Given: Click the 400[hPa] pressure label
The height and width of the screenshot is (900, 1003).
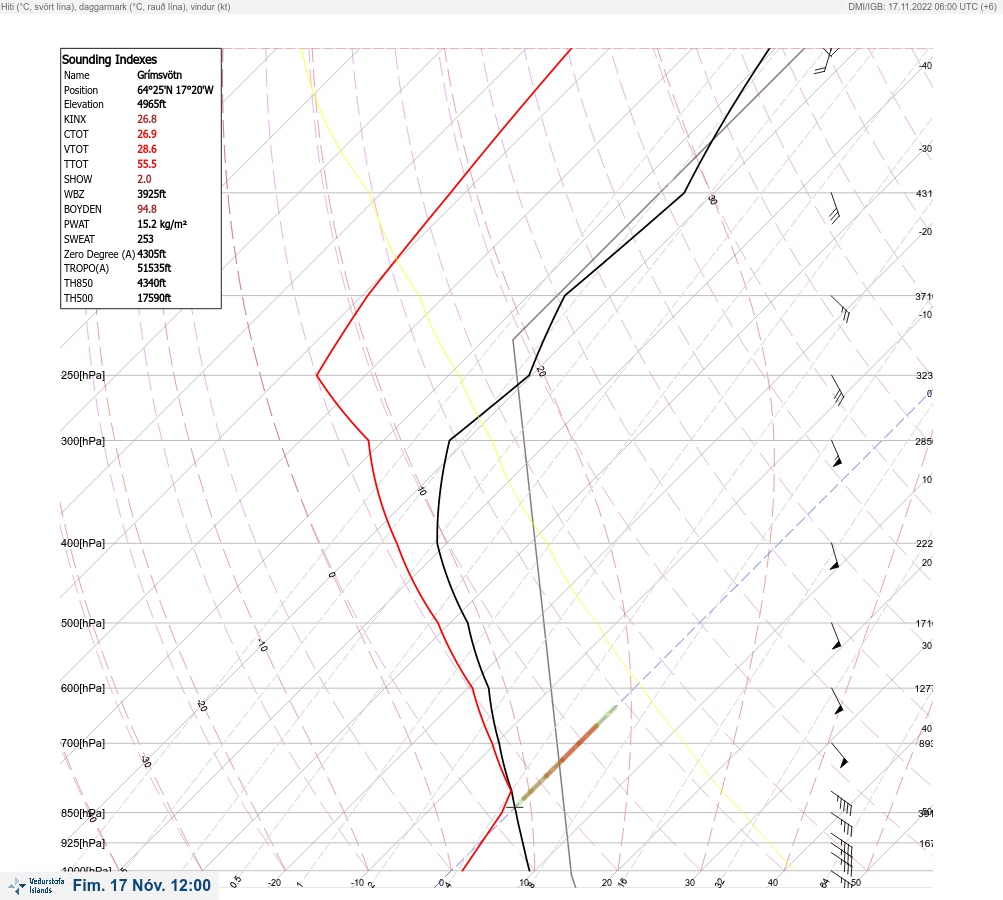Looking at the screenshot, I should click(83, 543).
